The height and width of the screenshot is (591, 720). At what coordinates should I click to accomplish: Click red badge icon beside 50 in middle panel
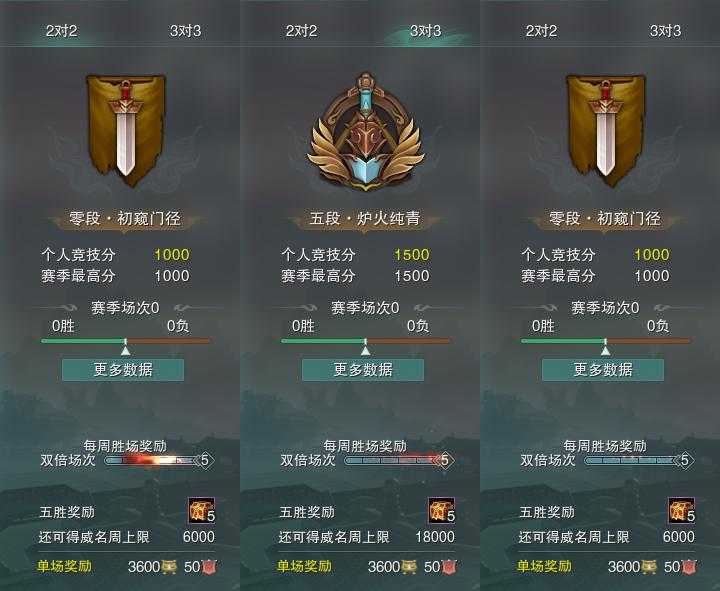pos(449,567)
